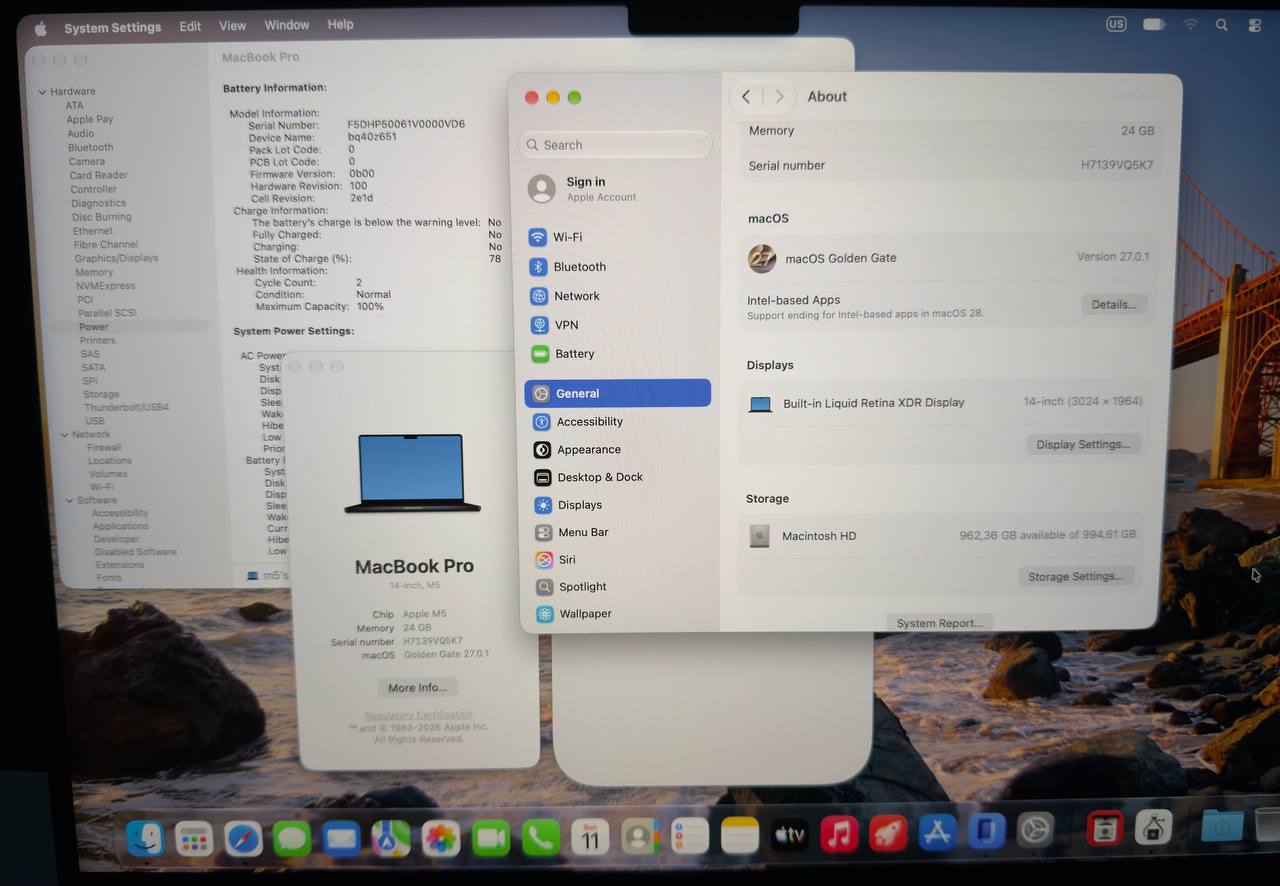Open the Window menu

287,25
